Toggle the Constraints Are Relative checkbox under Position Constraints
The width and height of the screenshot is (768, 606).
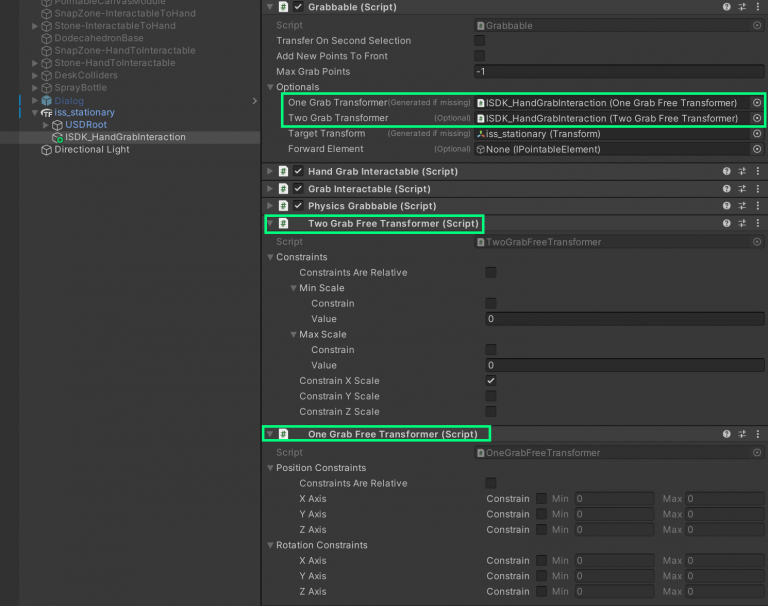coord(491,483)
